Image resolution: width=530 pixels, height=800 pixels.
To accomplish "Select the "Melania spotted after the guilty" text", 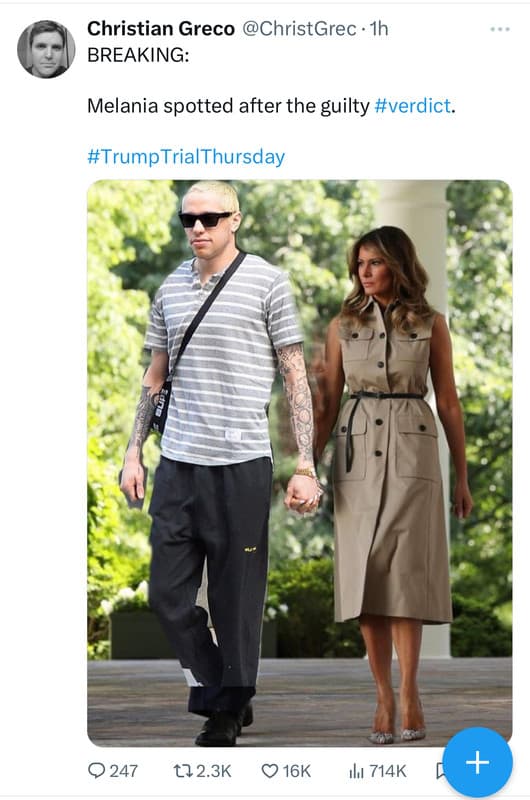I will click(x=228, y=106).
